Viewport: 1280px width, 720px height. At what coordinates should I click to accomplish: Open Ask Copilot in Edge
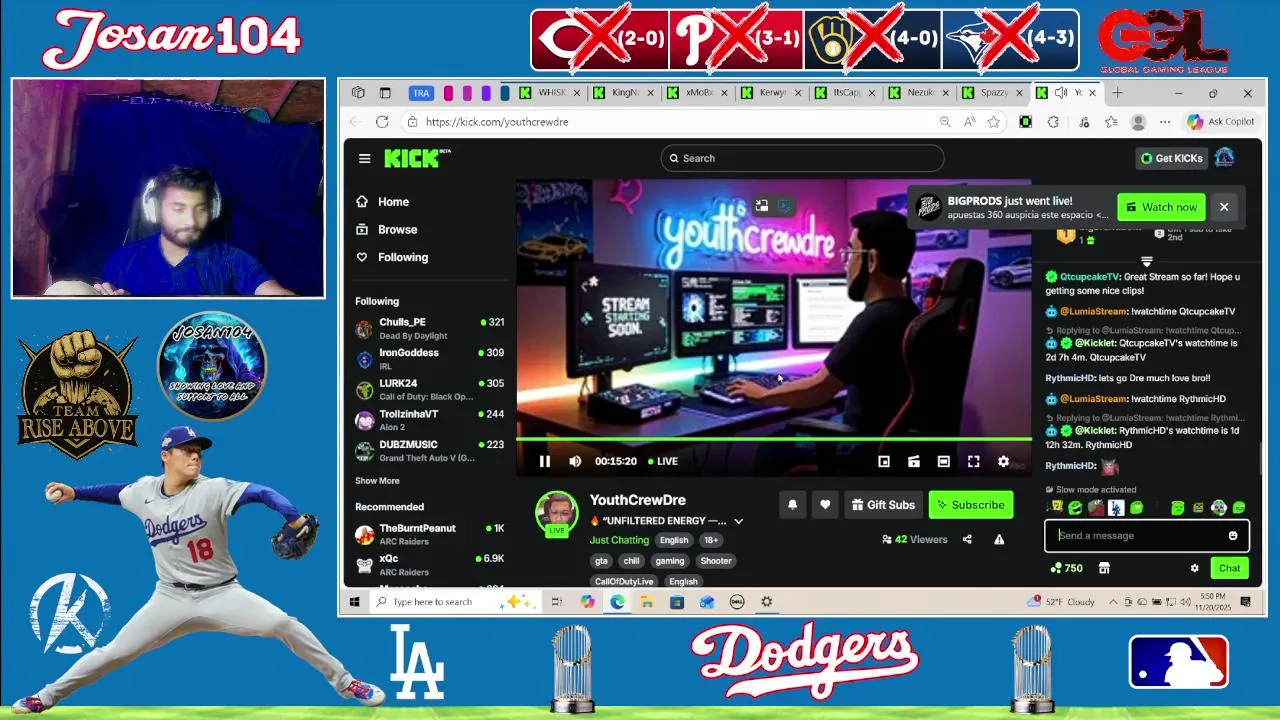[1220, 122]
